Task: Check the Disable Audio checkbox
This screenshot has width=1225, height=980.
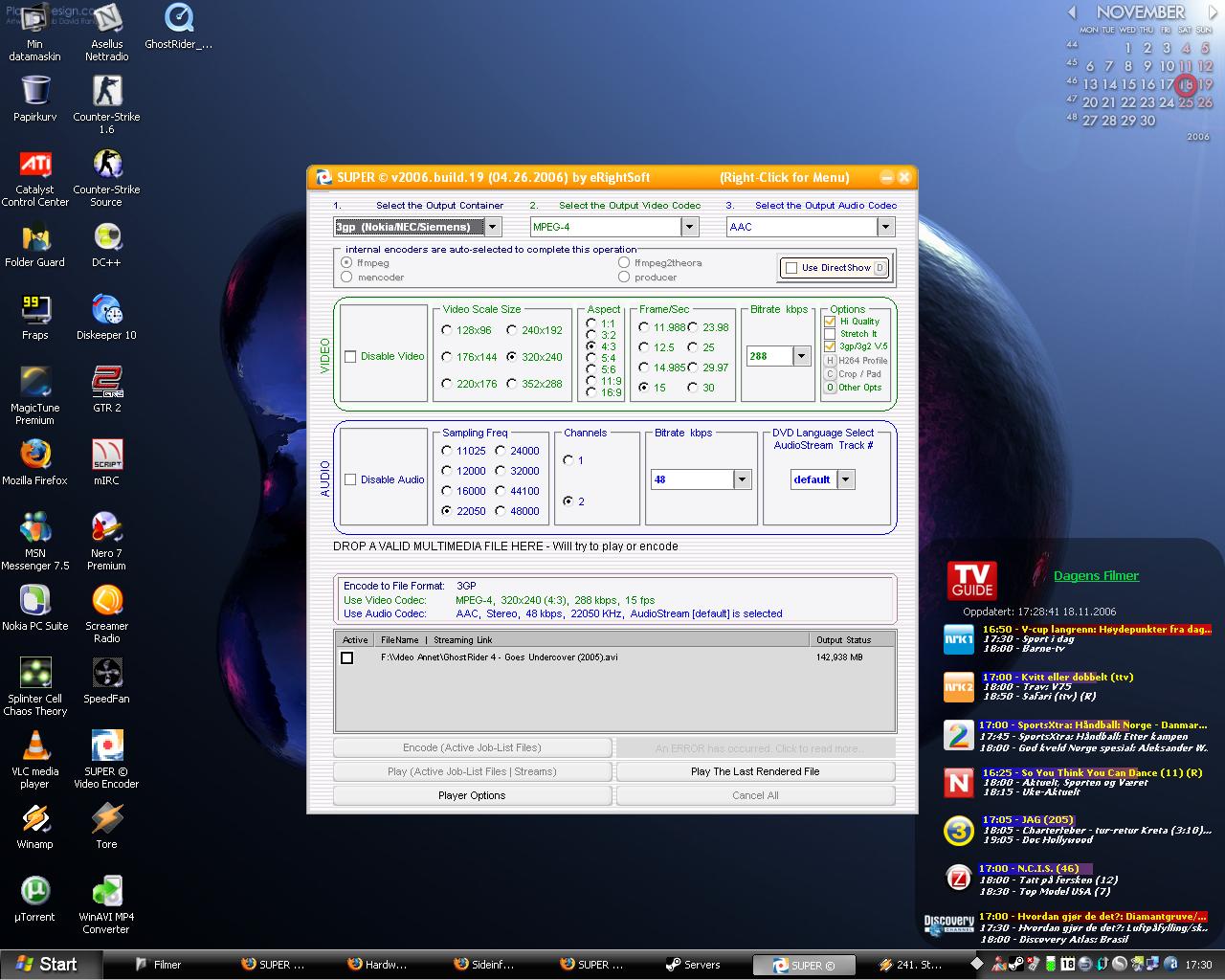Action: pos(350,479)
